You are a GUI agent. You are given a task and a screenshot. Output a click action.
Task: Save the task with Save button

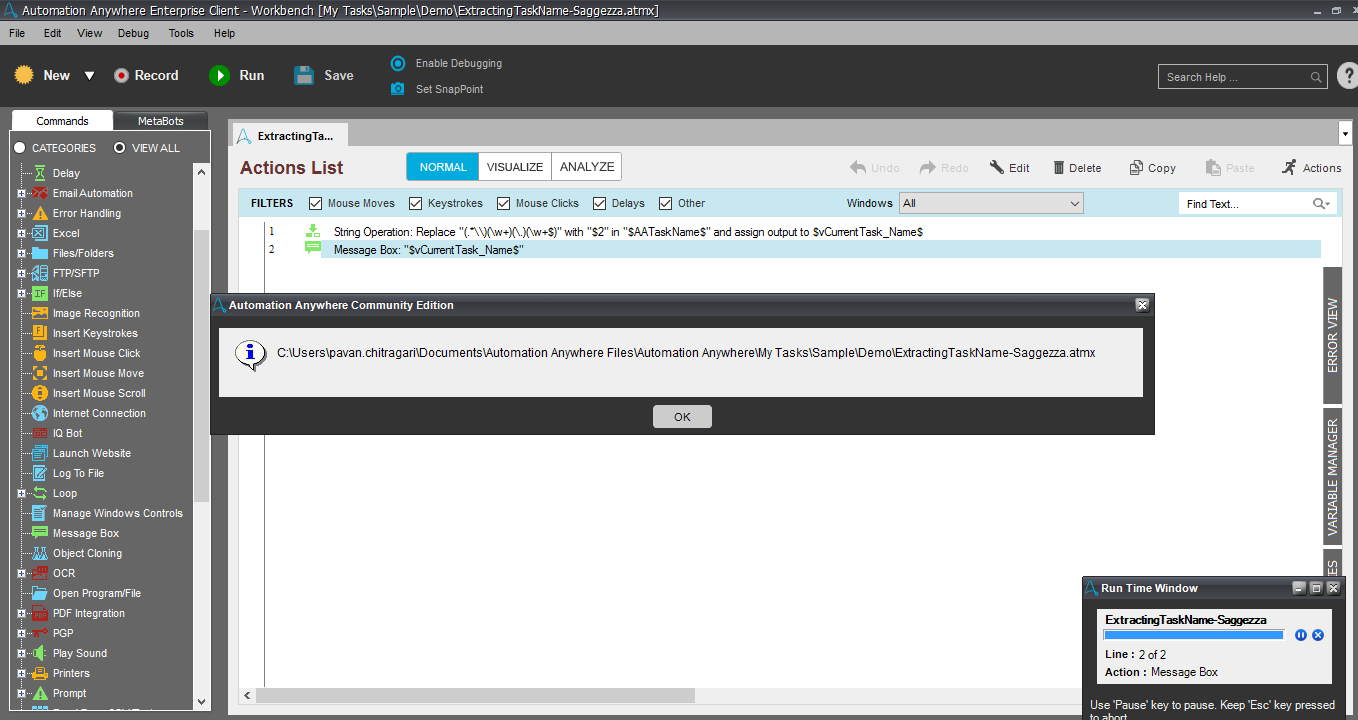coord(324,75)
